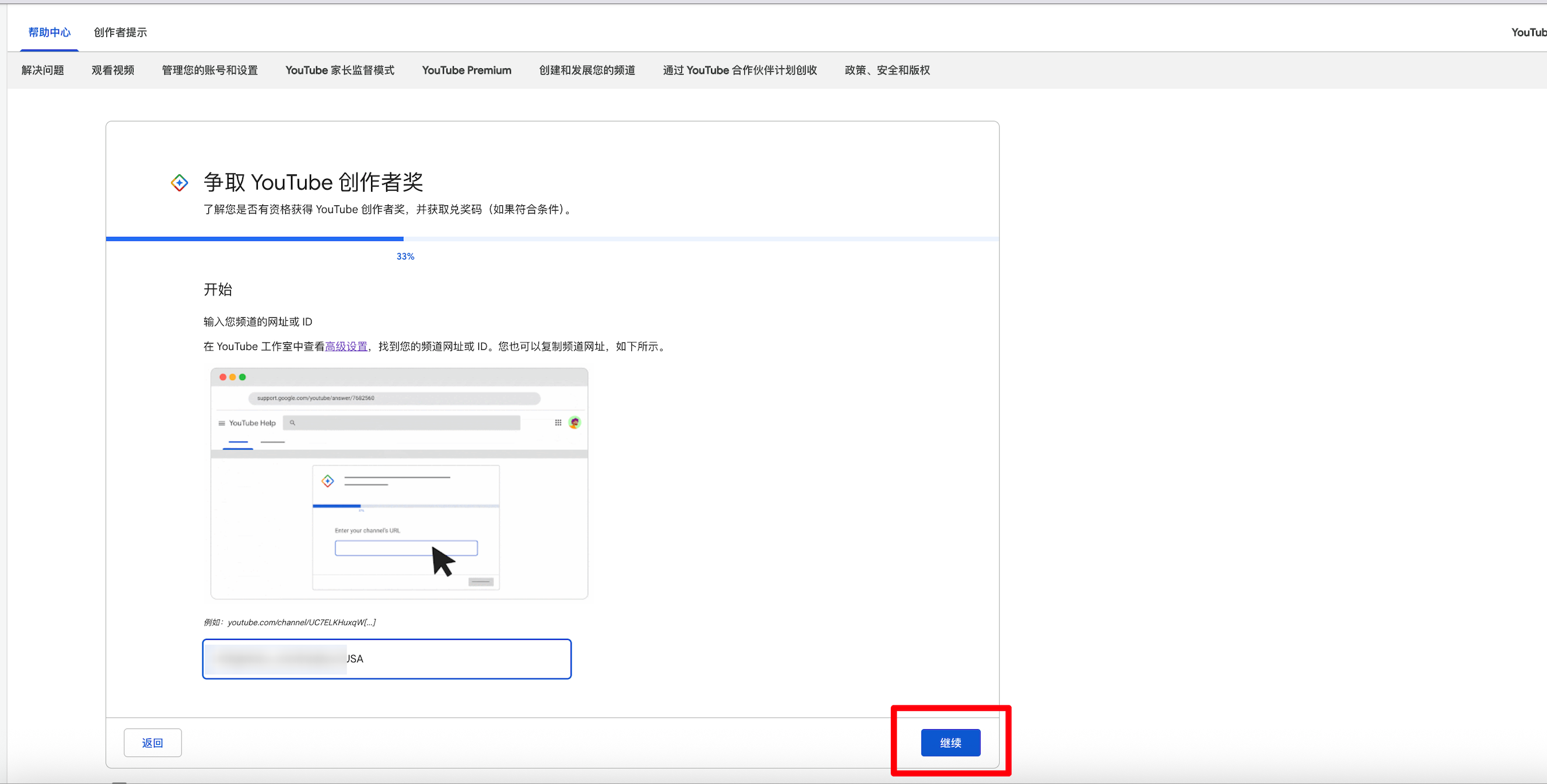Open 创建和发展您的频道 category
Image resolution: width=1547 pixels, height=784 pixels.
(587, 70)
